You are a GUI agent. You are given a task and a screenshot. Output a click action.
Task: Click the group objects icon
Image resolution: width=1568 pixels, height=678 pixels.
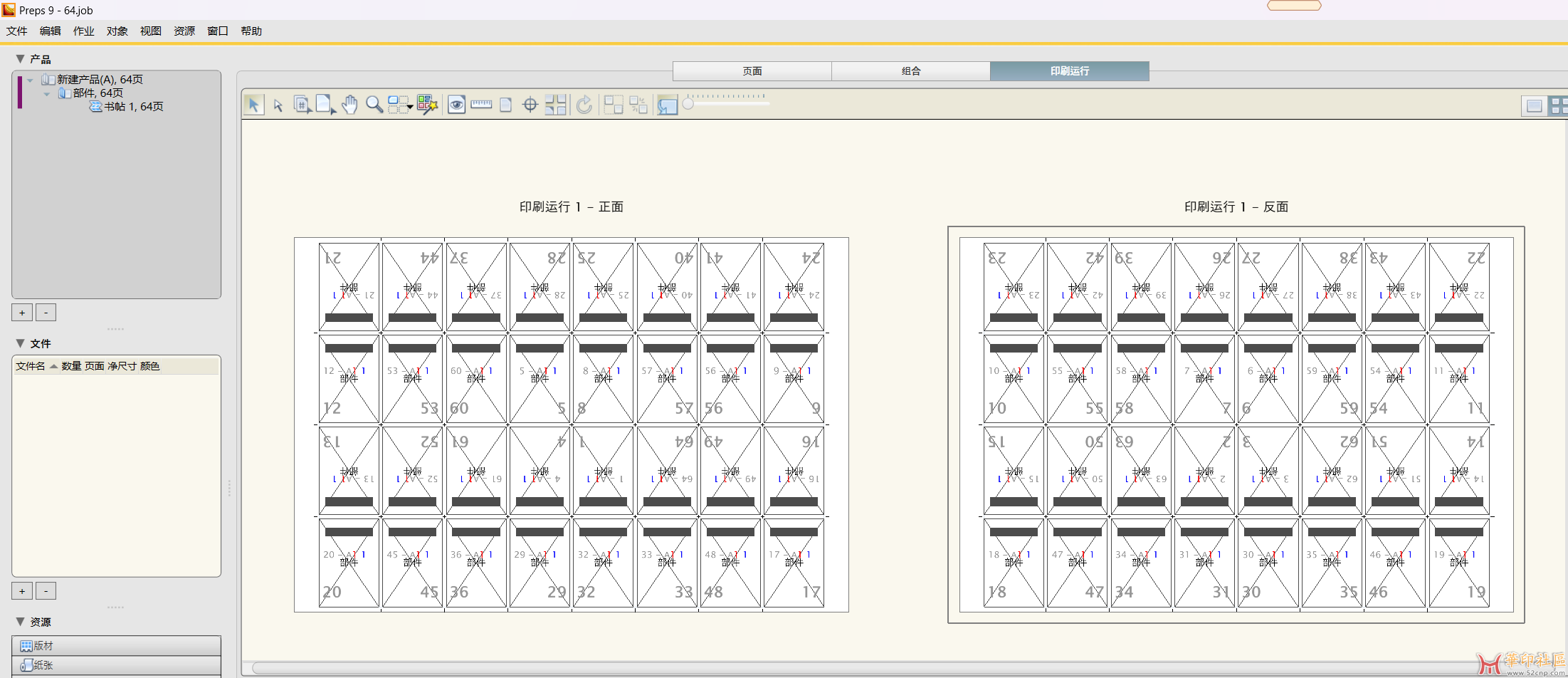pyautogui.click(x=613, y=105)
